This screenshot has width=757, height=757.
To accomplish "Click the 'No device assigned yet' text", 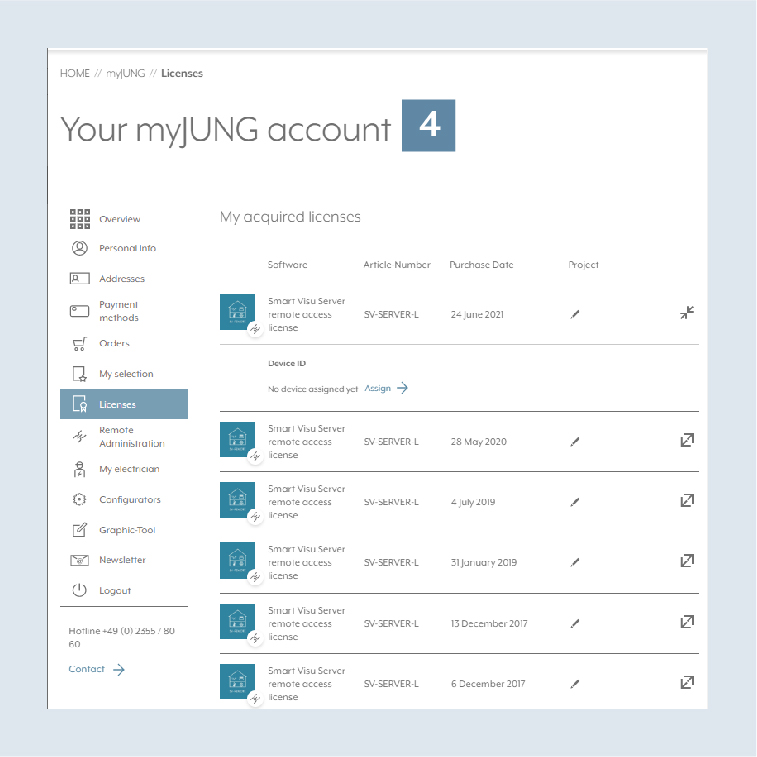I will (x=313, y=389).
